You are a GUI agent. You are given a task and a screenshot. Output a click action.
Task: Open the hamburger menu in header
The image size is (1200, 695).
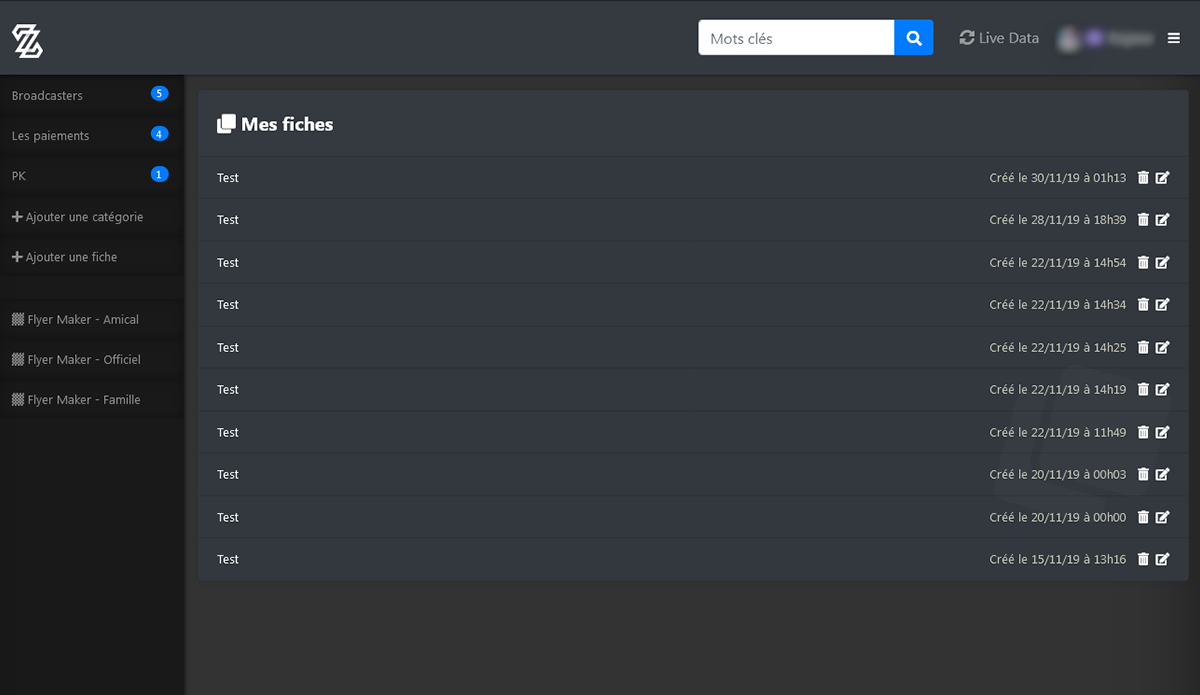coord(1174,38)
